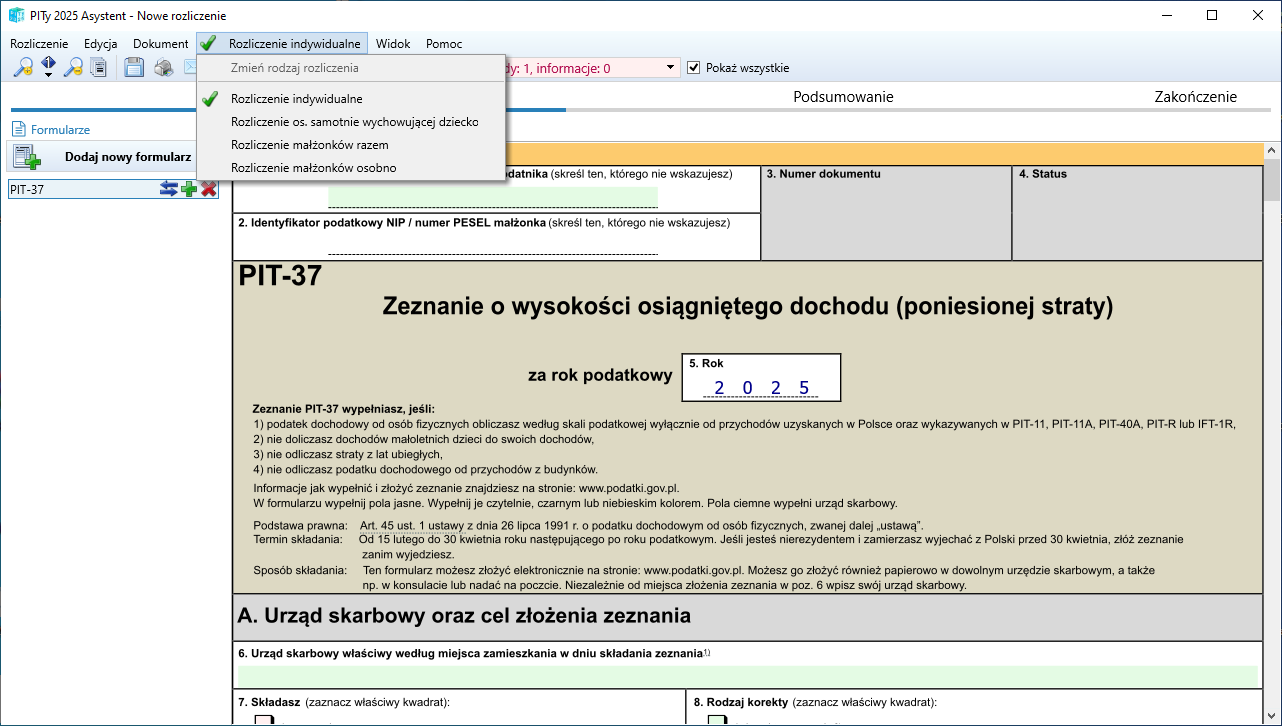1282x726 pixels.
Task: Expand the page navigation arrow dropdown
Action: pyautogui.click(x=48, y=74)
